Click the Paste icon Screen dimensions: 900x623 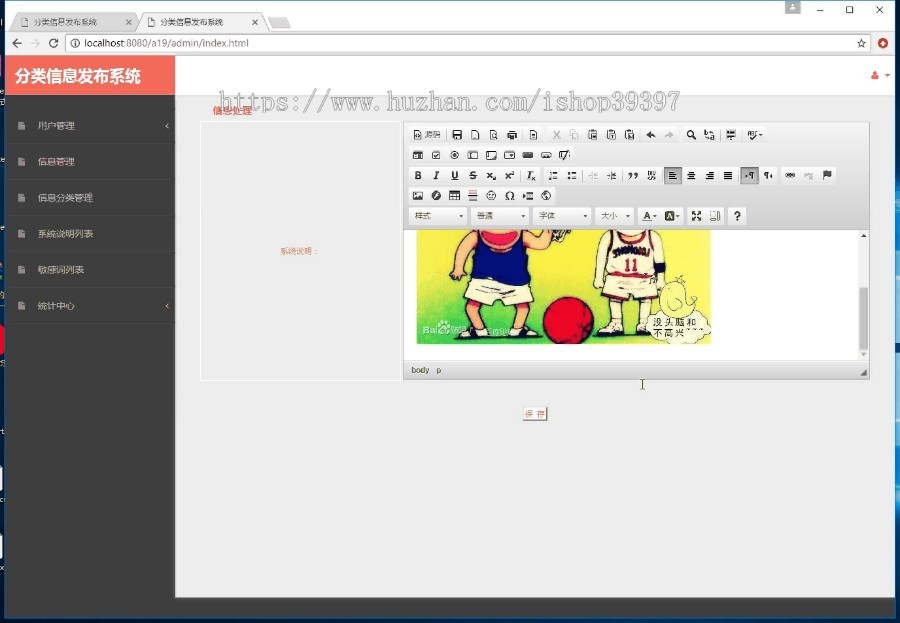tap(592, 135)
